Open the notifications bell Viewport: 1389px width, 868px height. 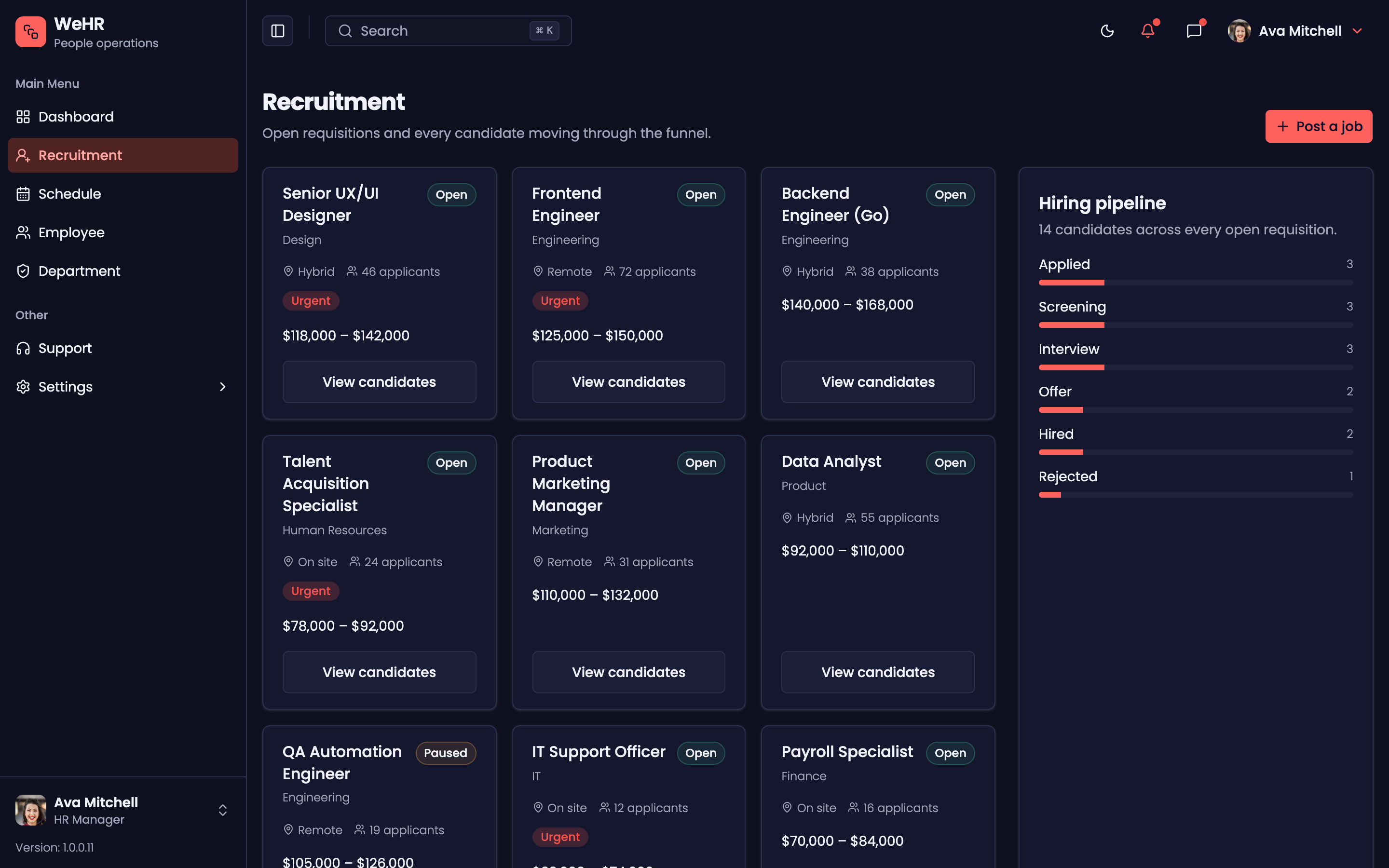tap(1148, 31)
